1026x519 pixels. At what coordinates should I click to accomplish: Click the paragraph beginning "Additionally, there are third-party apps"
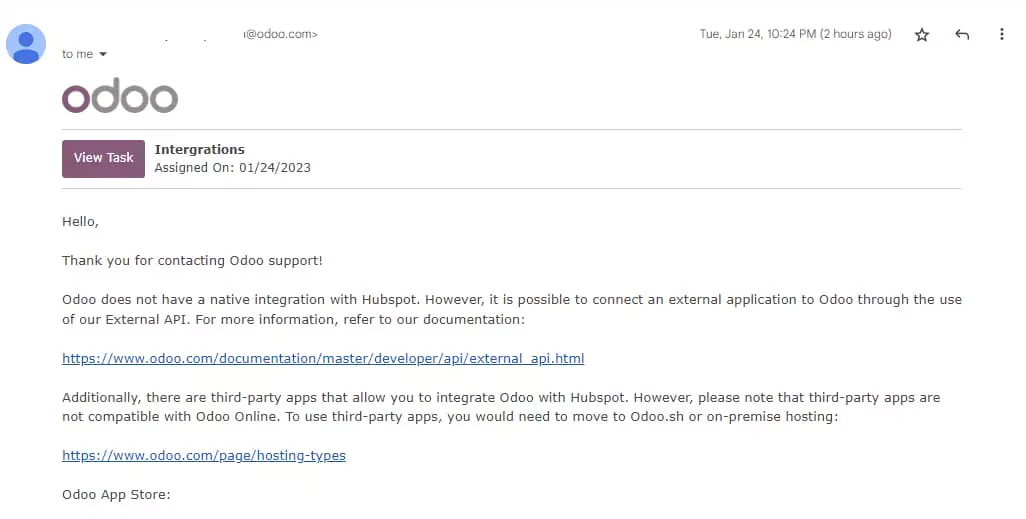point(501,407)
